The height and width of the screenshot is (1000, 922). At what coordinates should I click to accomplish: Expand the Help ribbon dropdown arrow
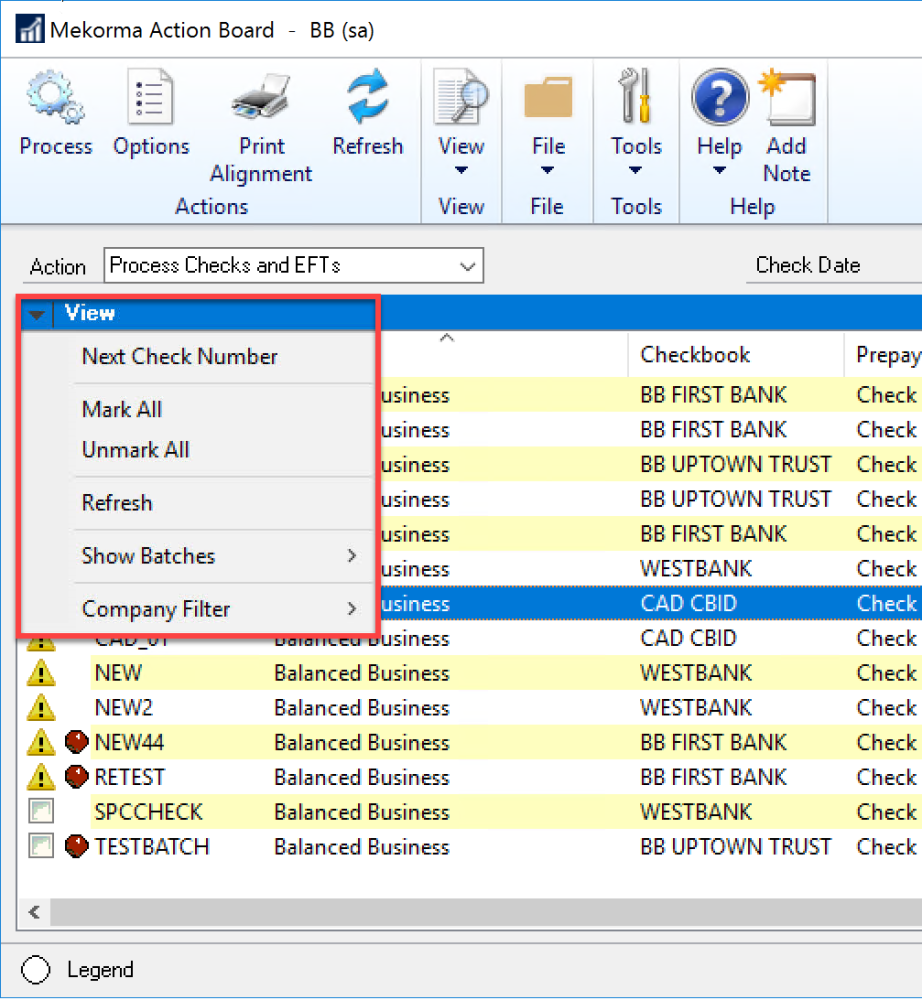[x=719, y=170]
